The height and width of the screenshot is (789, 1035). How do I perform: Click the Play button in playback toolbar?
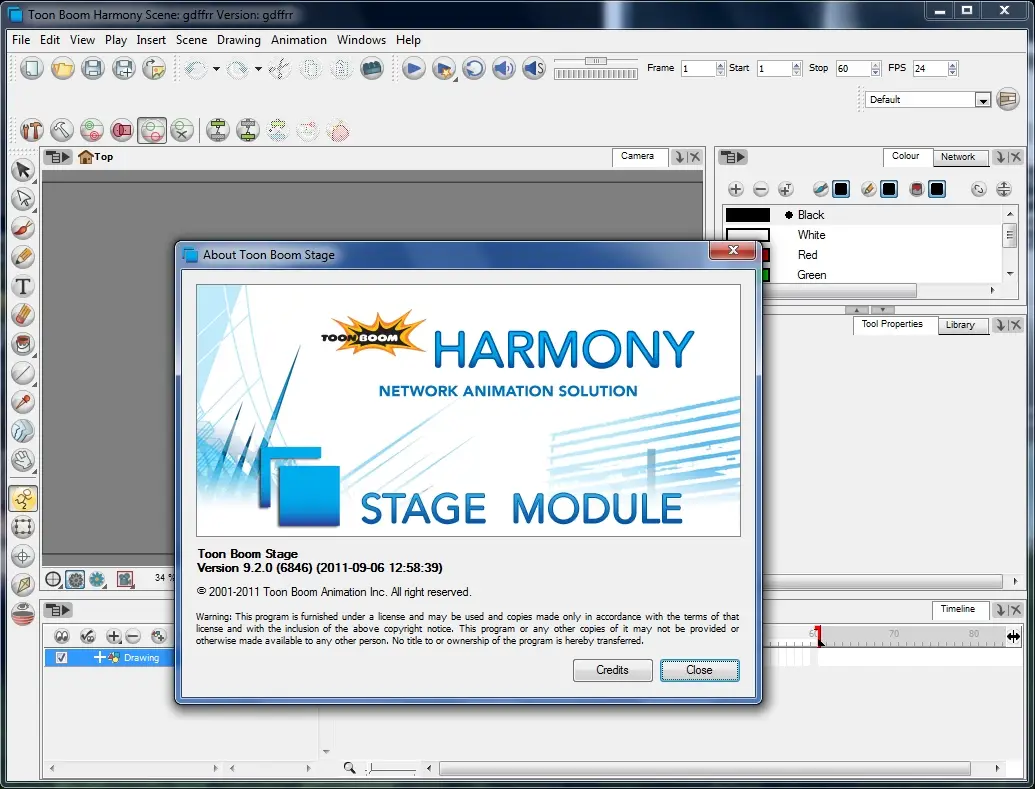413,69
